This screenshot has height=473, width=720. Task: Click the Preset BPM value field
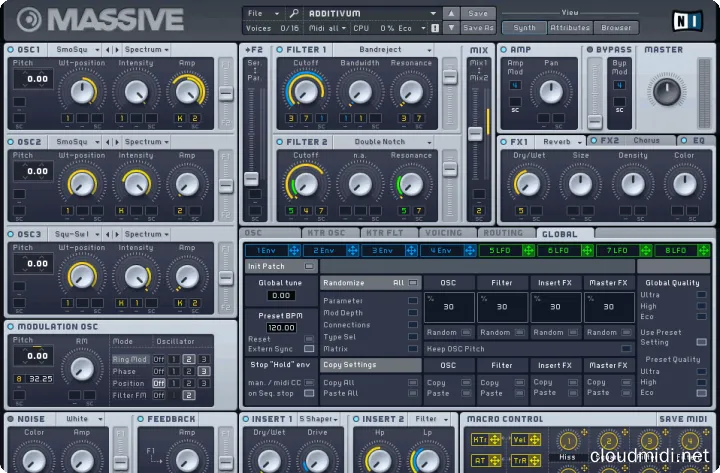coord(282,328)
